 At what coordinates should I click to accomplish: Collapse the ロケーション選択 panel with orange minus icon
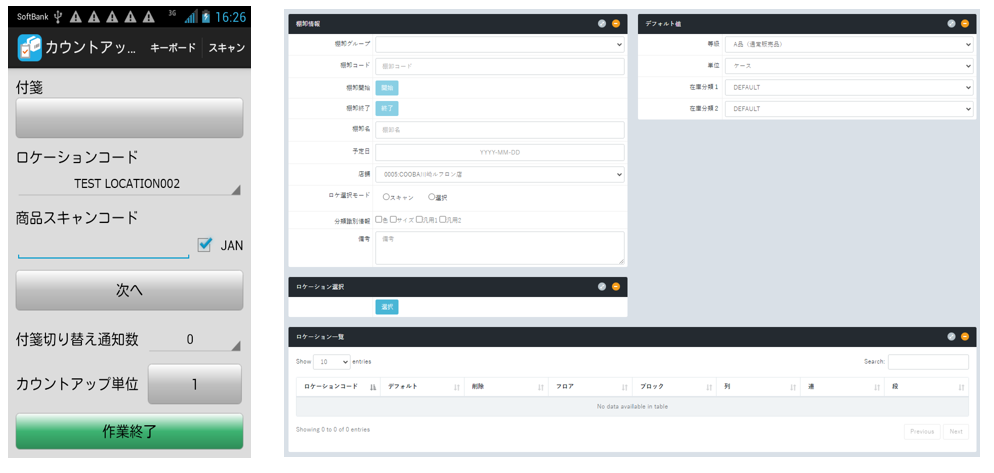point(616,287)
